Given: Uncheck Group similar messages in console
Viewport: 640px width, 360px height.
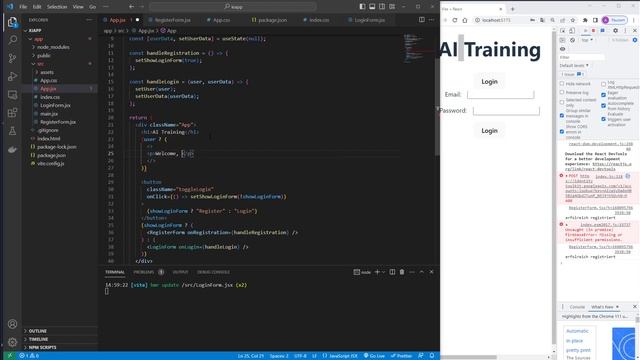Looking at the screenshot, I should point(562,116).
